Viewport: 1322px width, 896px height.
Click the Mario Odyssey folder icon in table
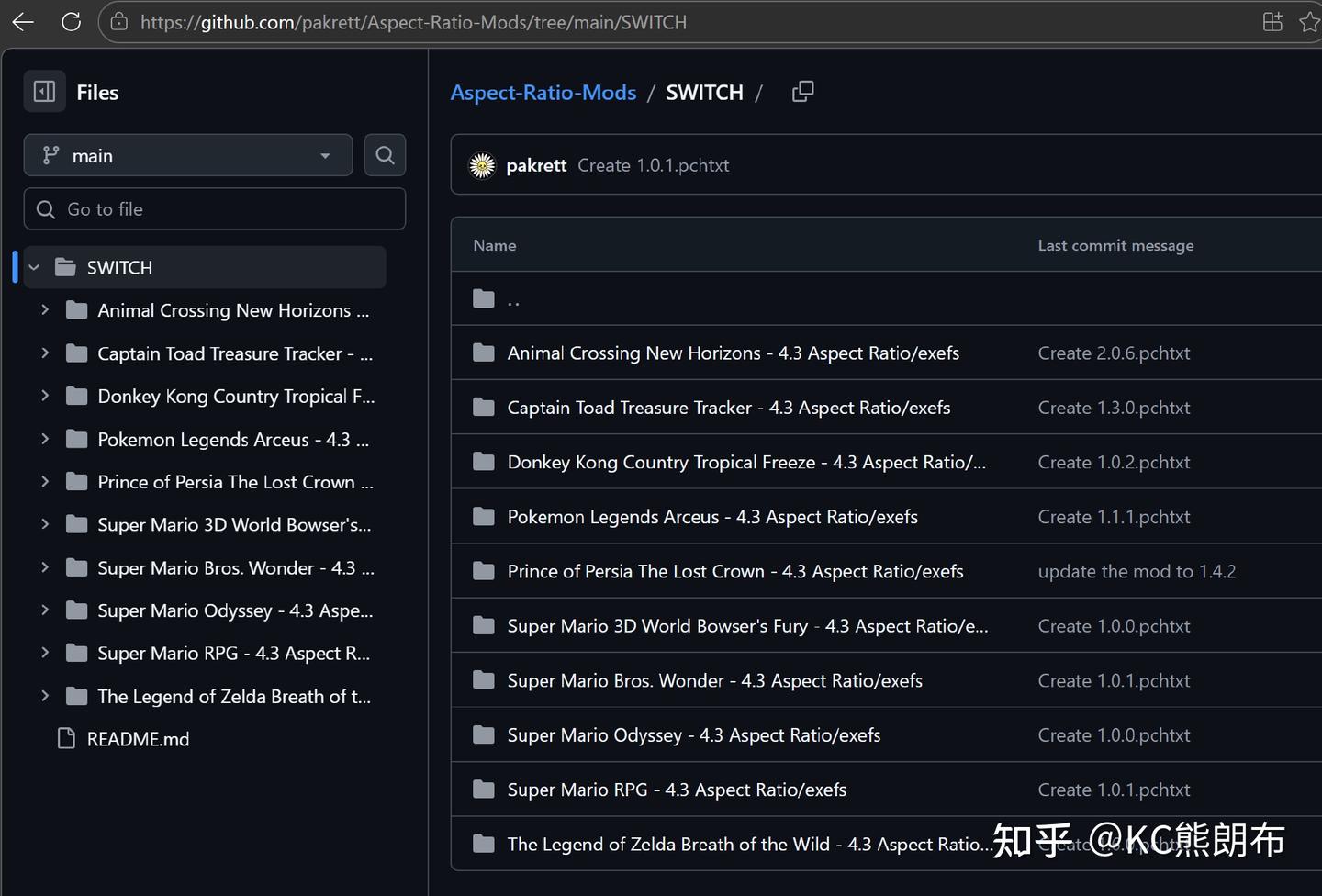pyautogui.click(x=484, y=735)
